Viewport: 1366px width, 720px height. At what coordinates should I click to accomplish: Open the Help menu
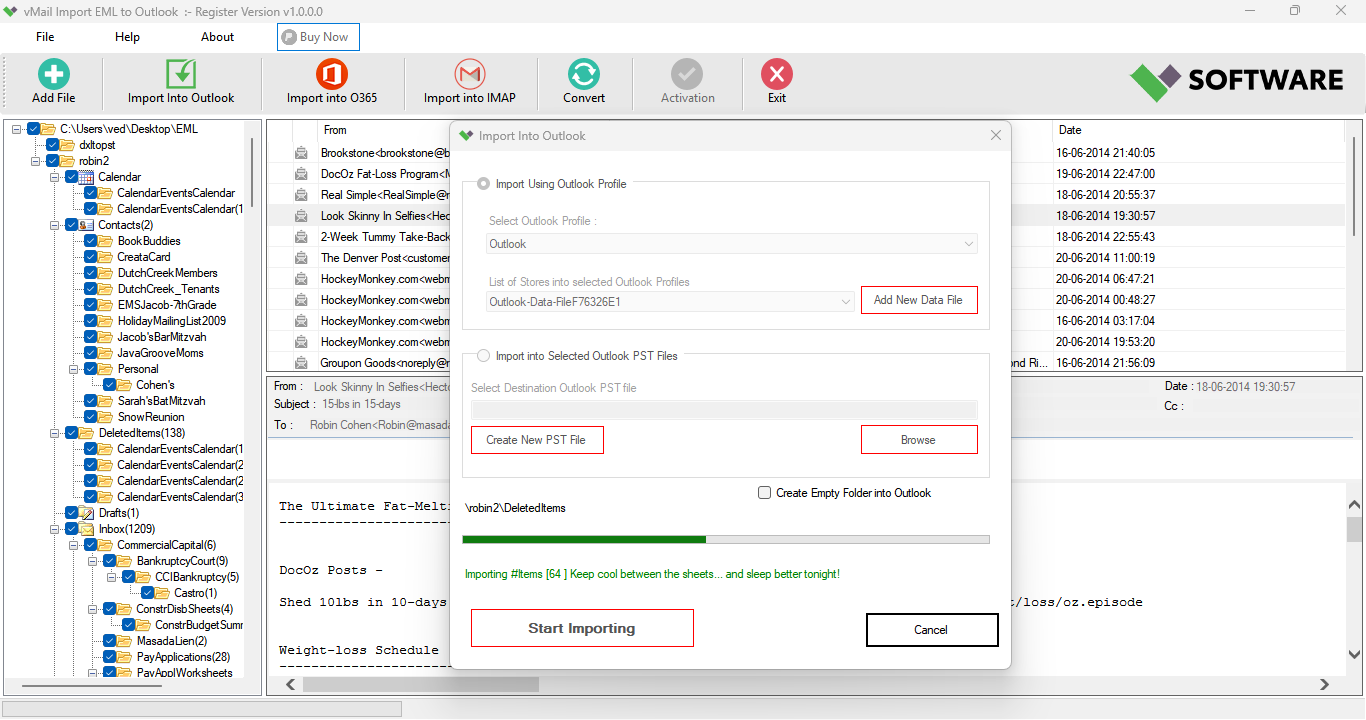click(x=127, y=37)
